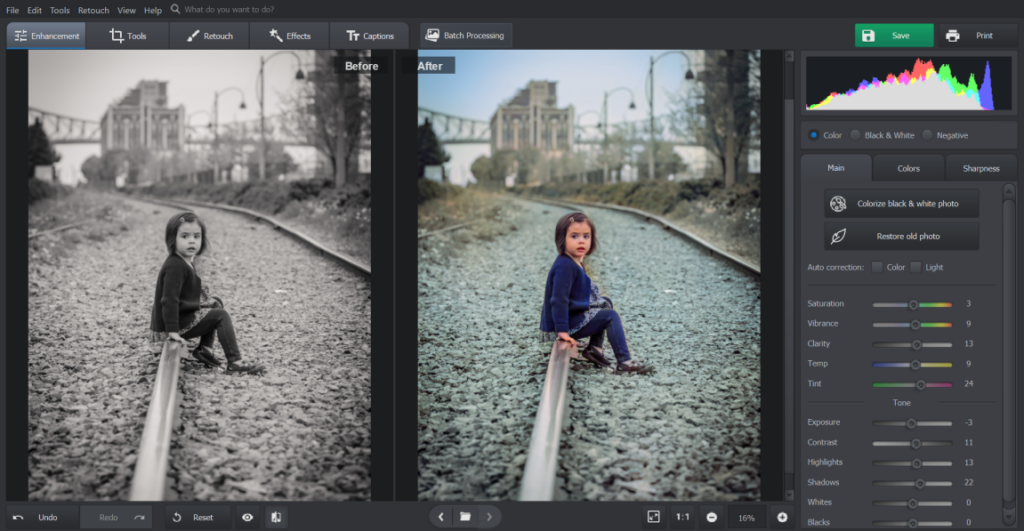
Task: Click the 'What do you want to do?' search field
Action: [229, 9]
